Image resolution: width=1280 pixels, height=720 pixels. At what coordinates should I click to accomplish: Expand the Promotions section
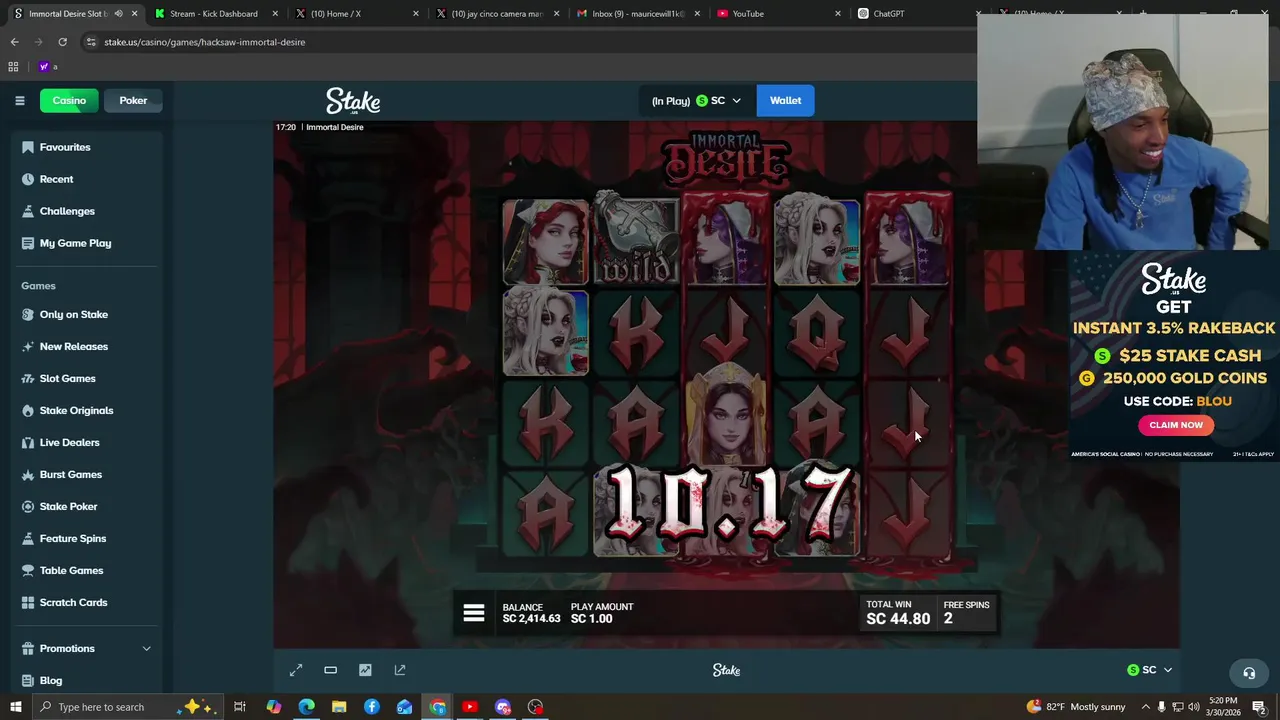pos(85,648)
